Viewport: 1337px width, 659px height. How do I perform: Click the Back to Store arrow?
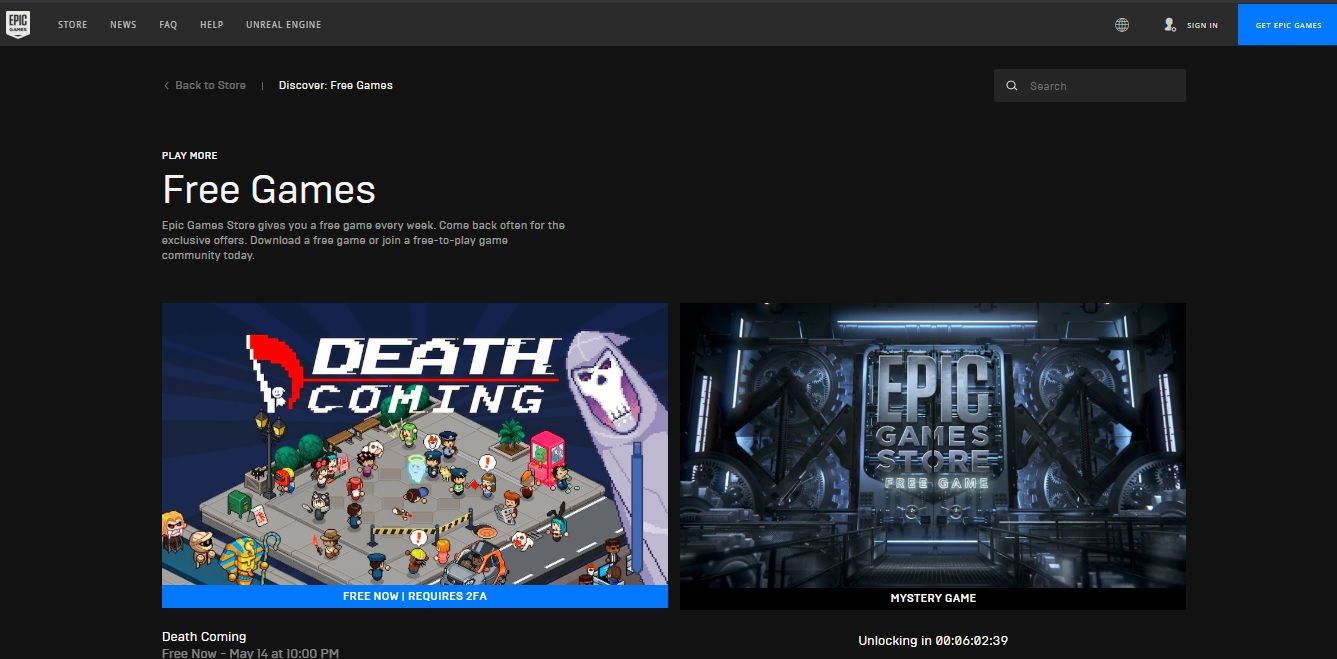pyautogui.click(x=166, y=86)
